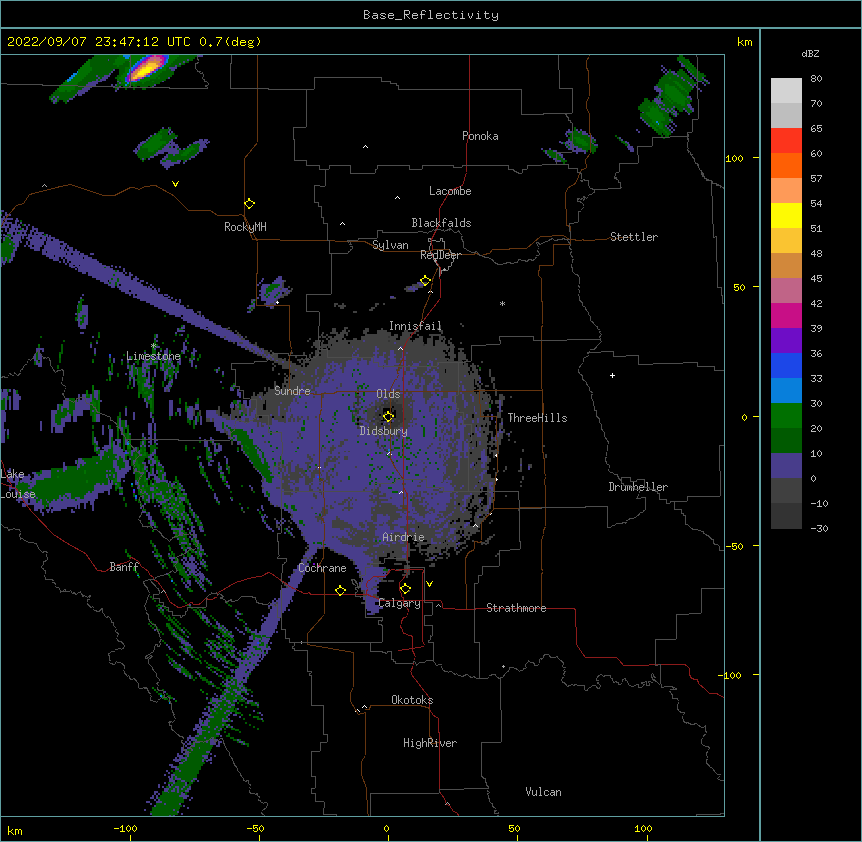Click the 100 km tick on right axis
This screenshot has height=842, width=862.
coord(734,158)
